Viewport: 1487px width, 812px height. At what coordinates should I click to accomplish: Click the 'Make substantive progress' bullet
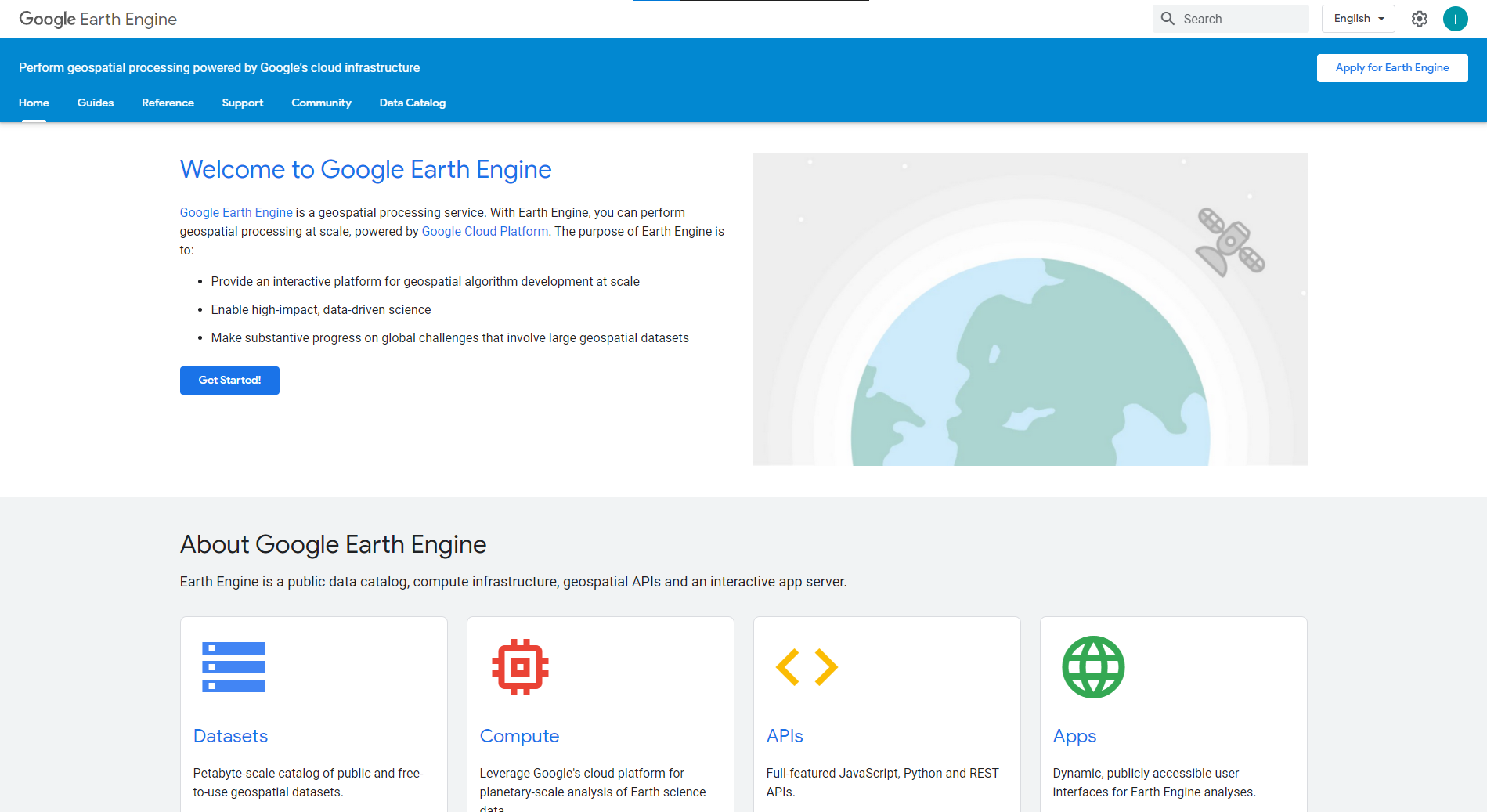coord(450,338)
